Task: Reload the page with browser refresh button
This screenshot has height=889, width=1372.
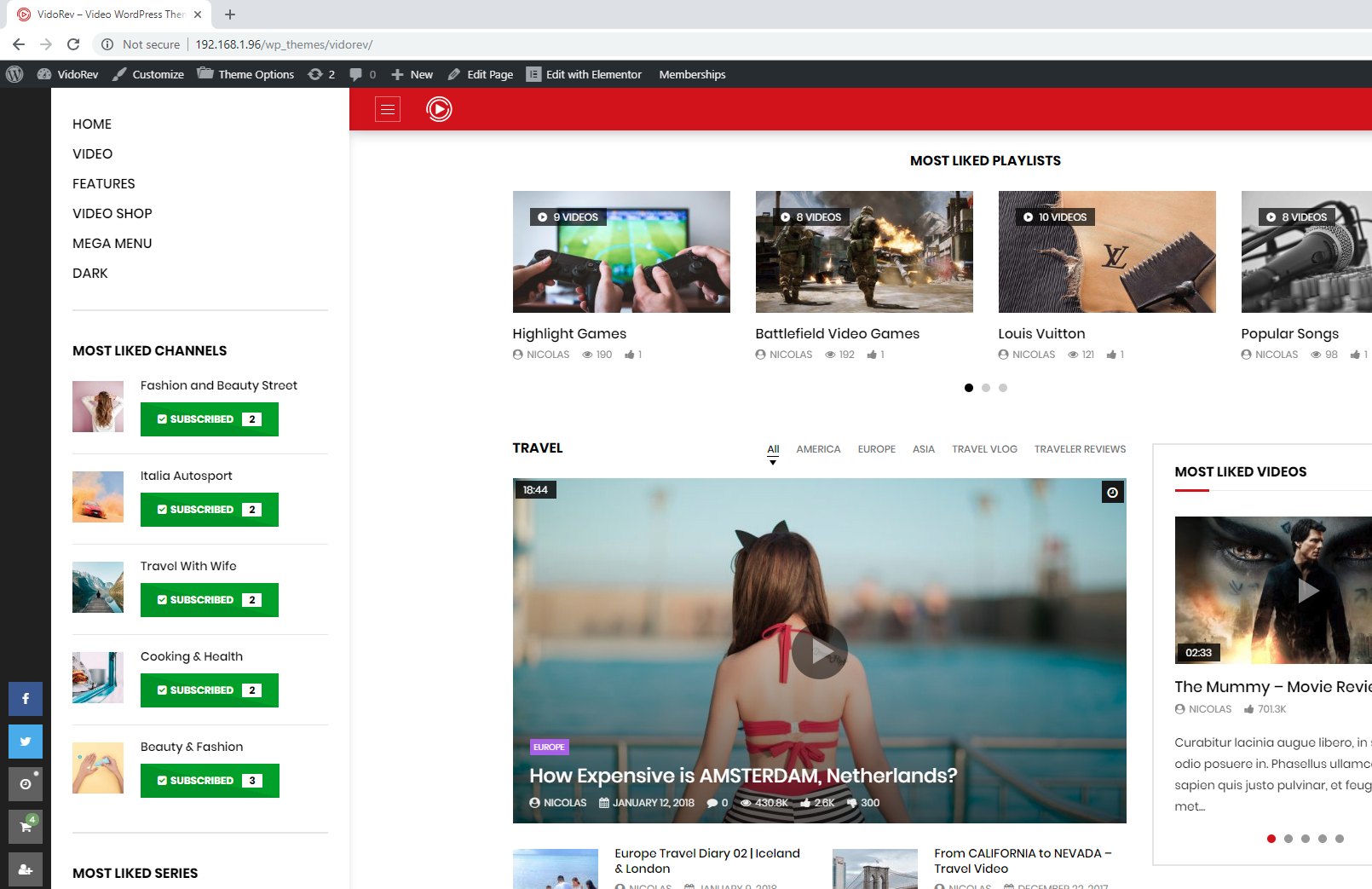Action: click(x=73, y=44)
